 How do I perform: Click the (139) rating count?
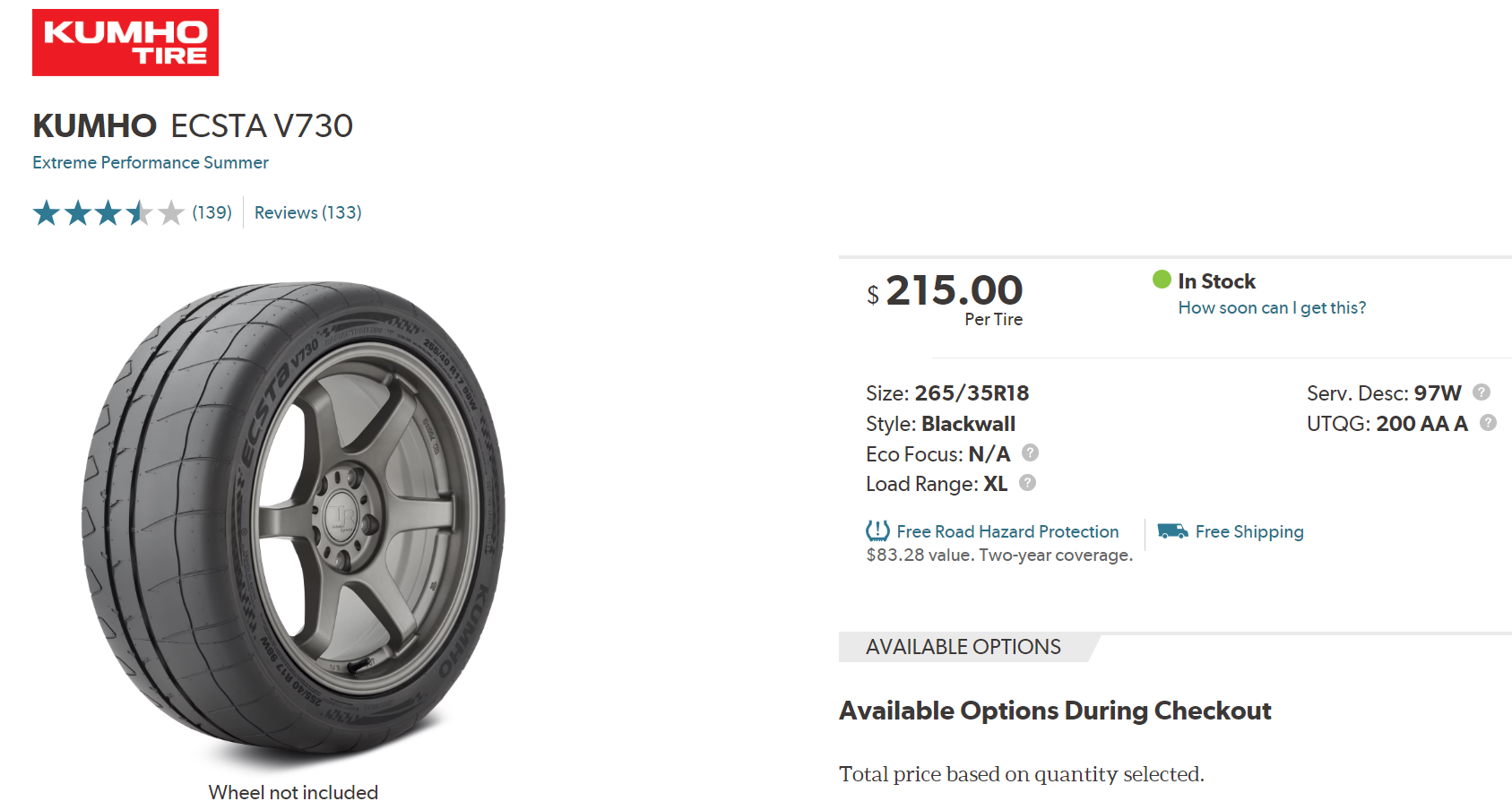pyautogui.click(x=212, y=212)
